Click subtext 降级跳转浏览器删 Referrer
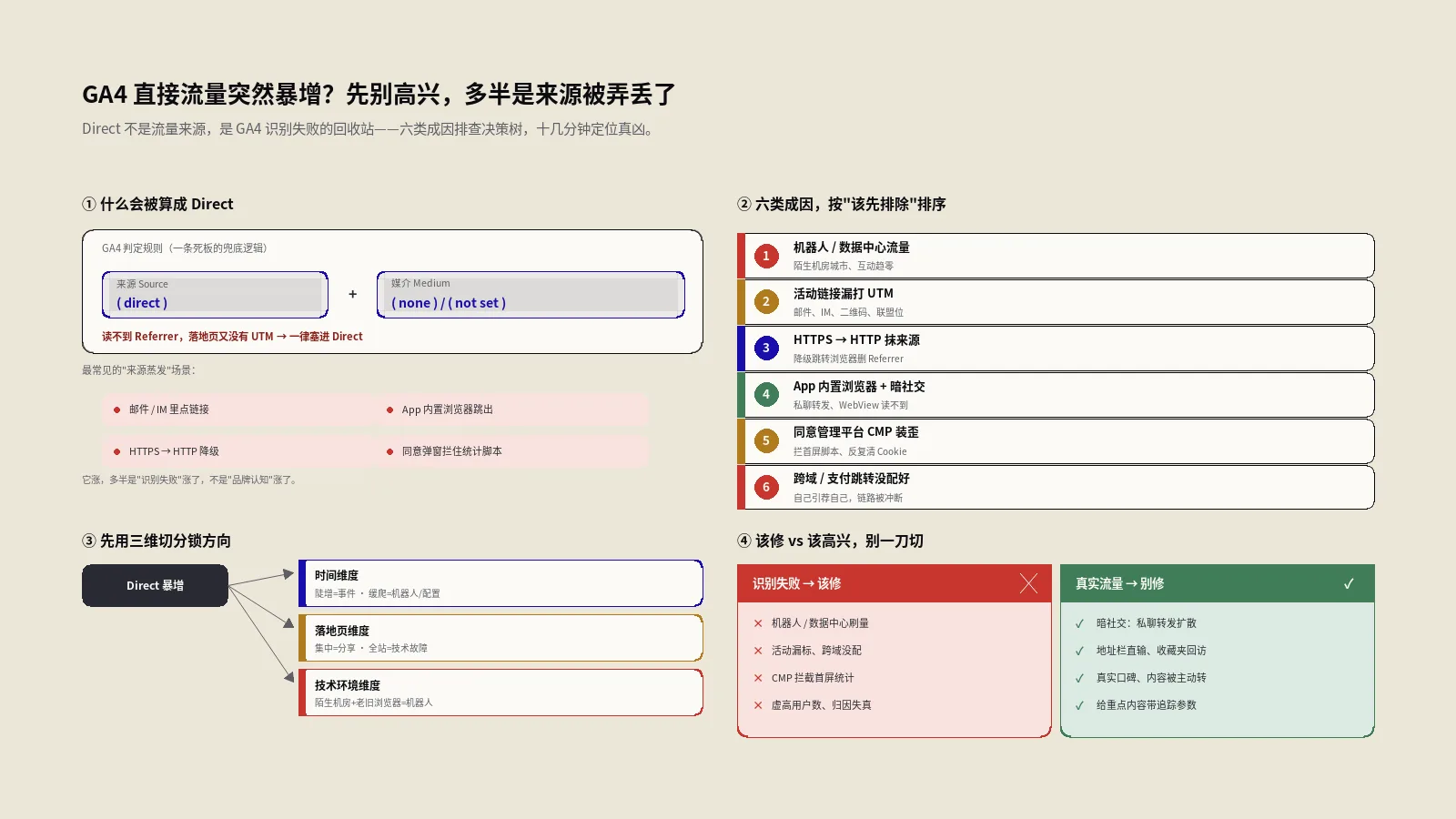 tap(848, 359)
